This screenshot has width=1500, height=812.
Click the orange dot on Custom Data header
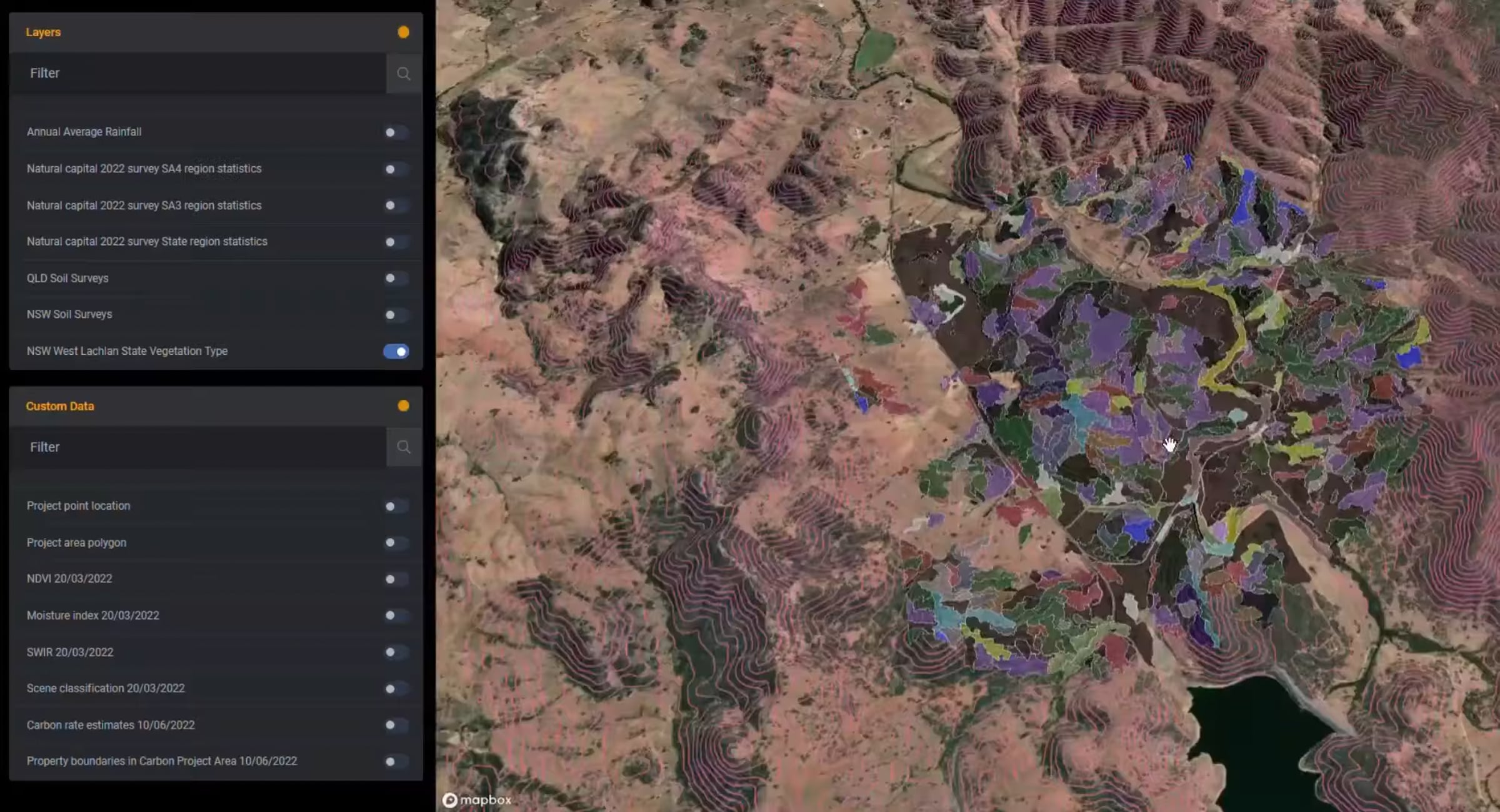403,406
